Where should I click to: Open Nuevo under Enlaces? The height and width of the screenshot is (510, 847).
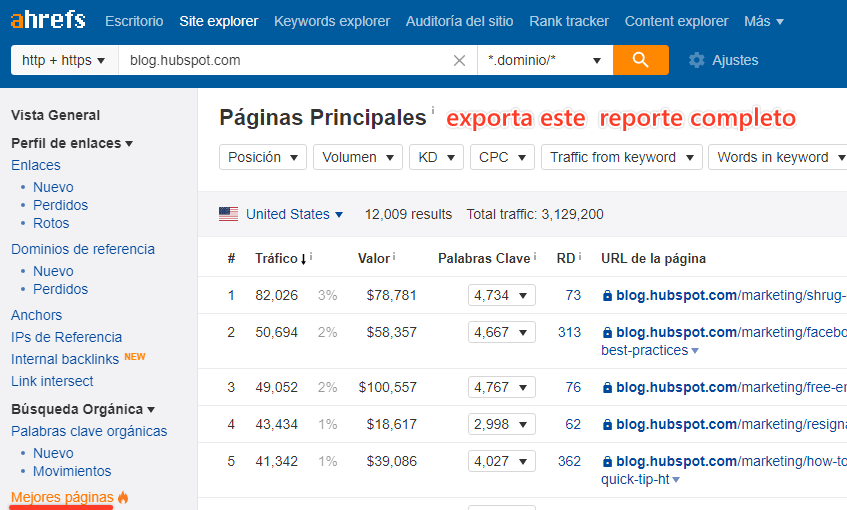(53, 187)
